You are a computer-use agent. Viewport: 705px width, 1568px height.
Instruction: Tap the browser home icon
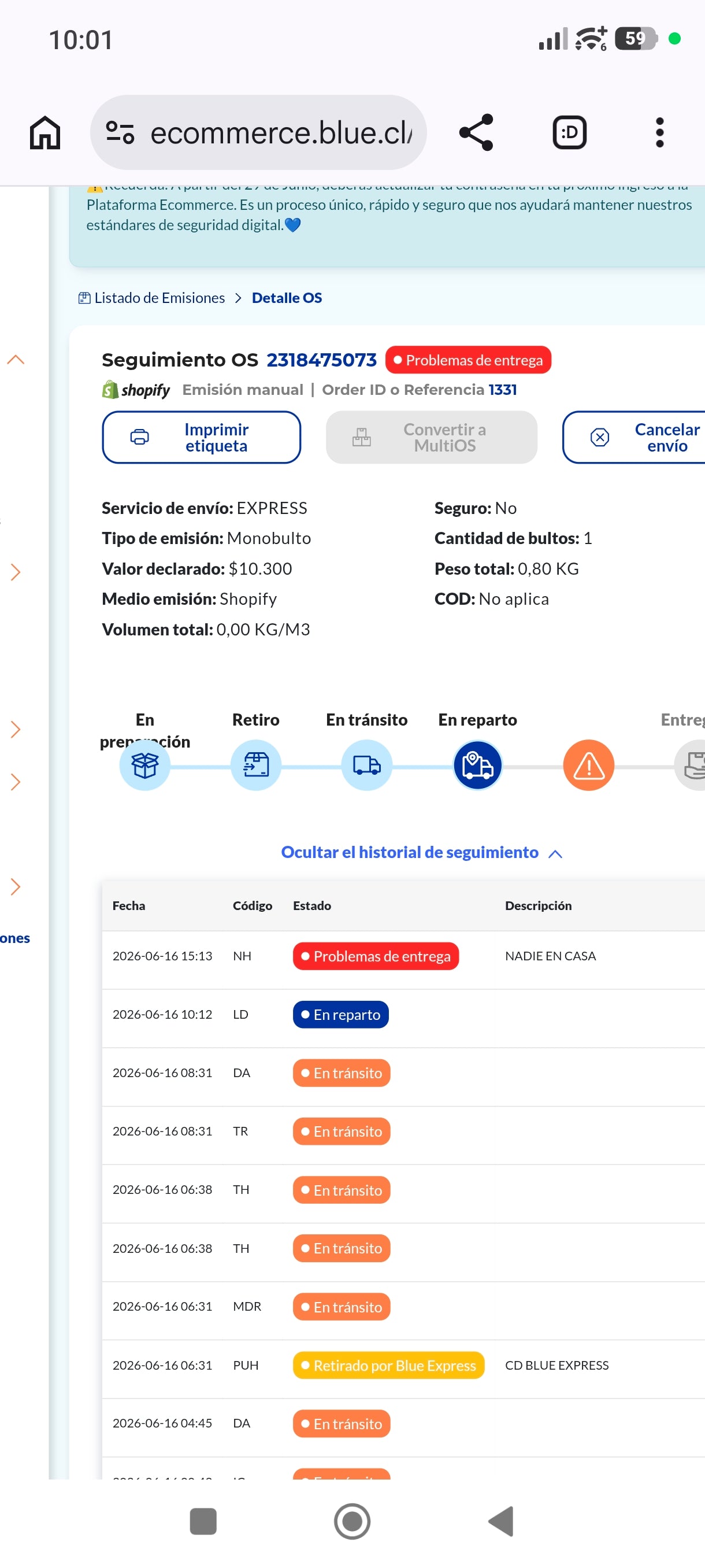click(45, 132)
